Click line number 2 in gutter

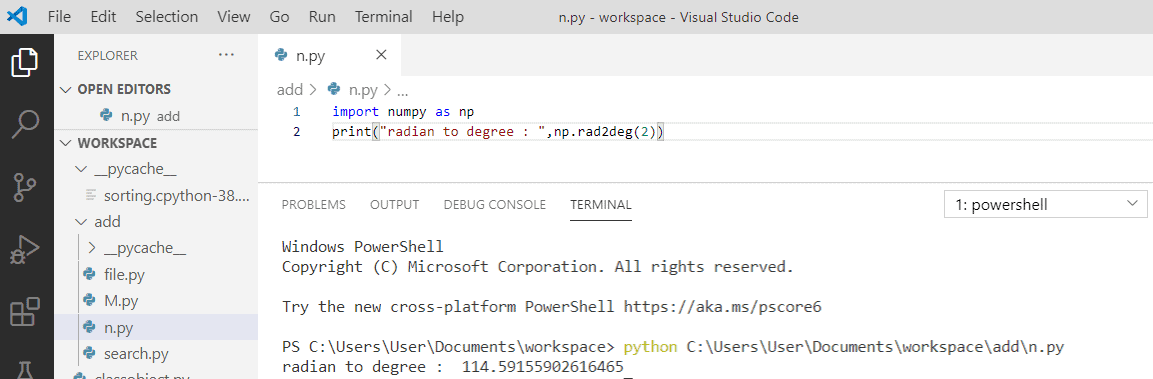click(296, 132)
